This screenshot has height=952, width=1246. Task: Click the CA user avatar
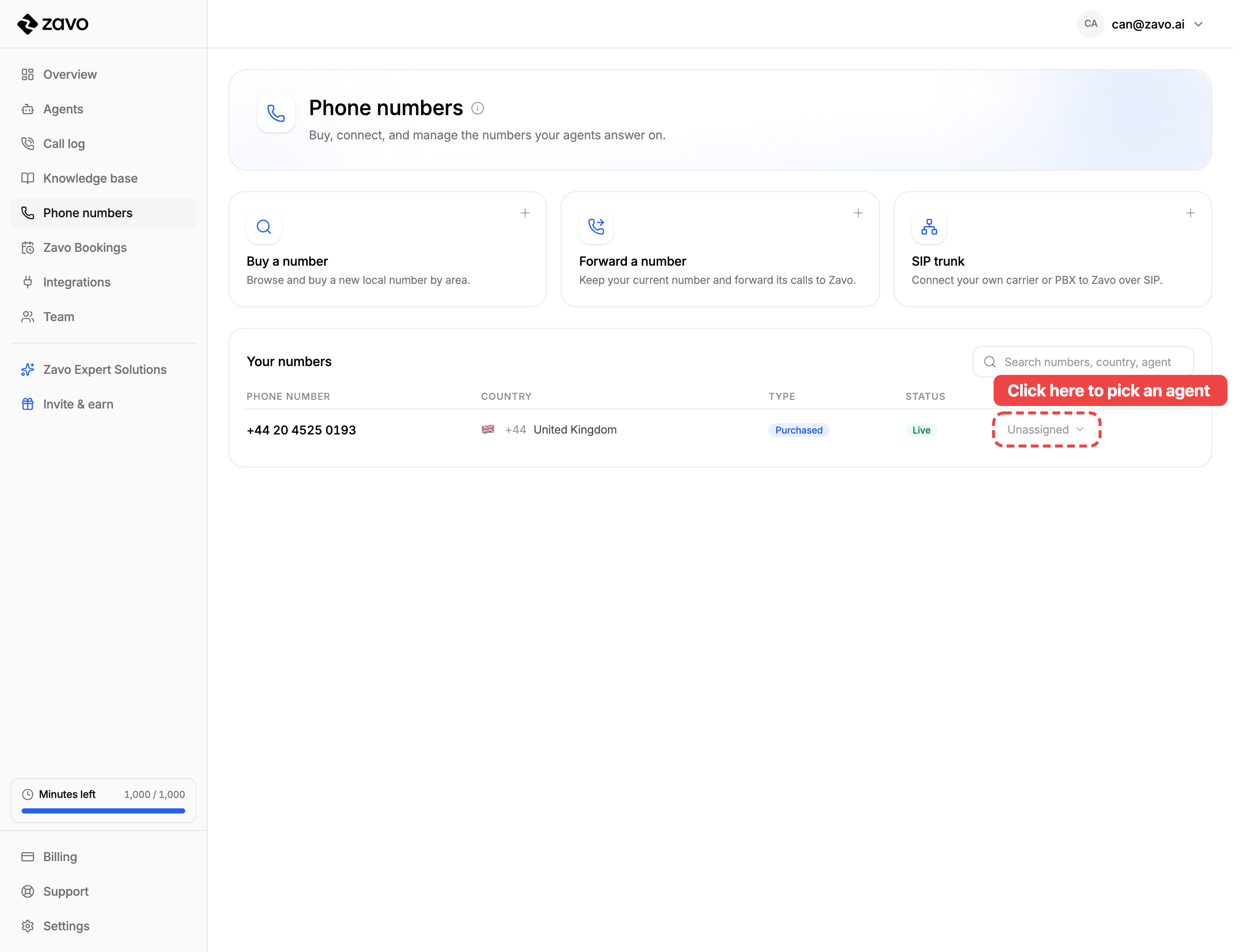1091,24
